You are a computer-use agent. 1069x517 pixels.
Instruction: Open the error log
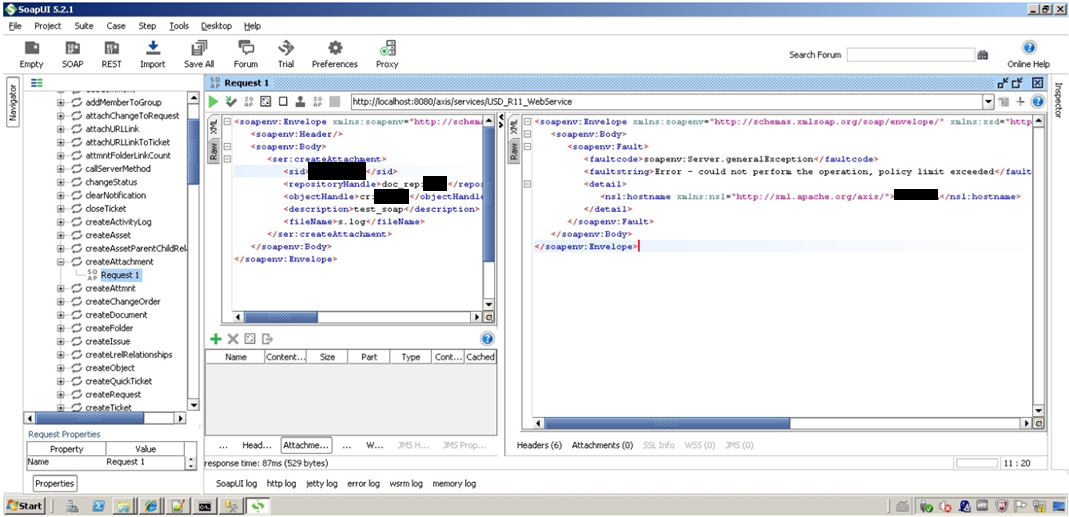pos(362,483)
